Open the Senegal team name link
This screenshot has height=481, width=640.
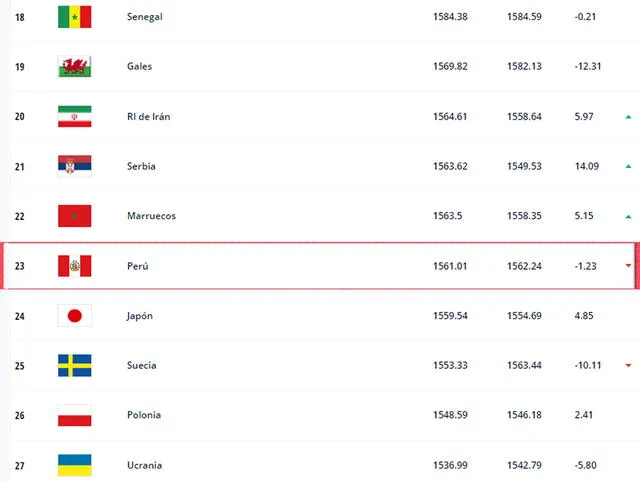[x=144, y=17]
